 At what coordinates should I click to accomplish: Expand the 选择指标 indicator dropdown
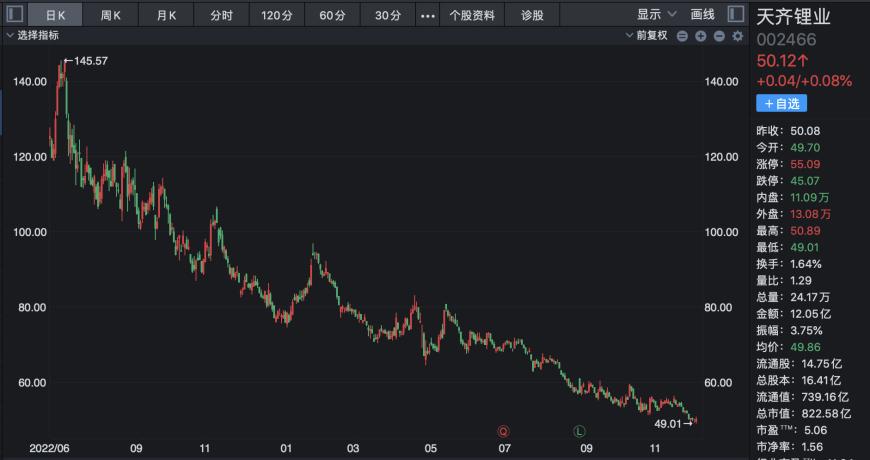pyautogui.click(x=33, y=36)
